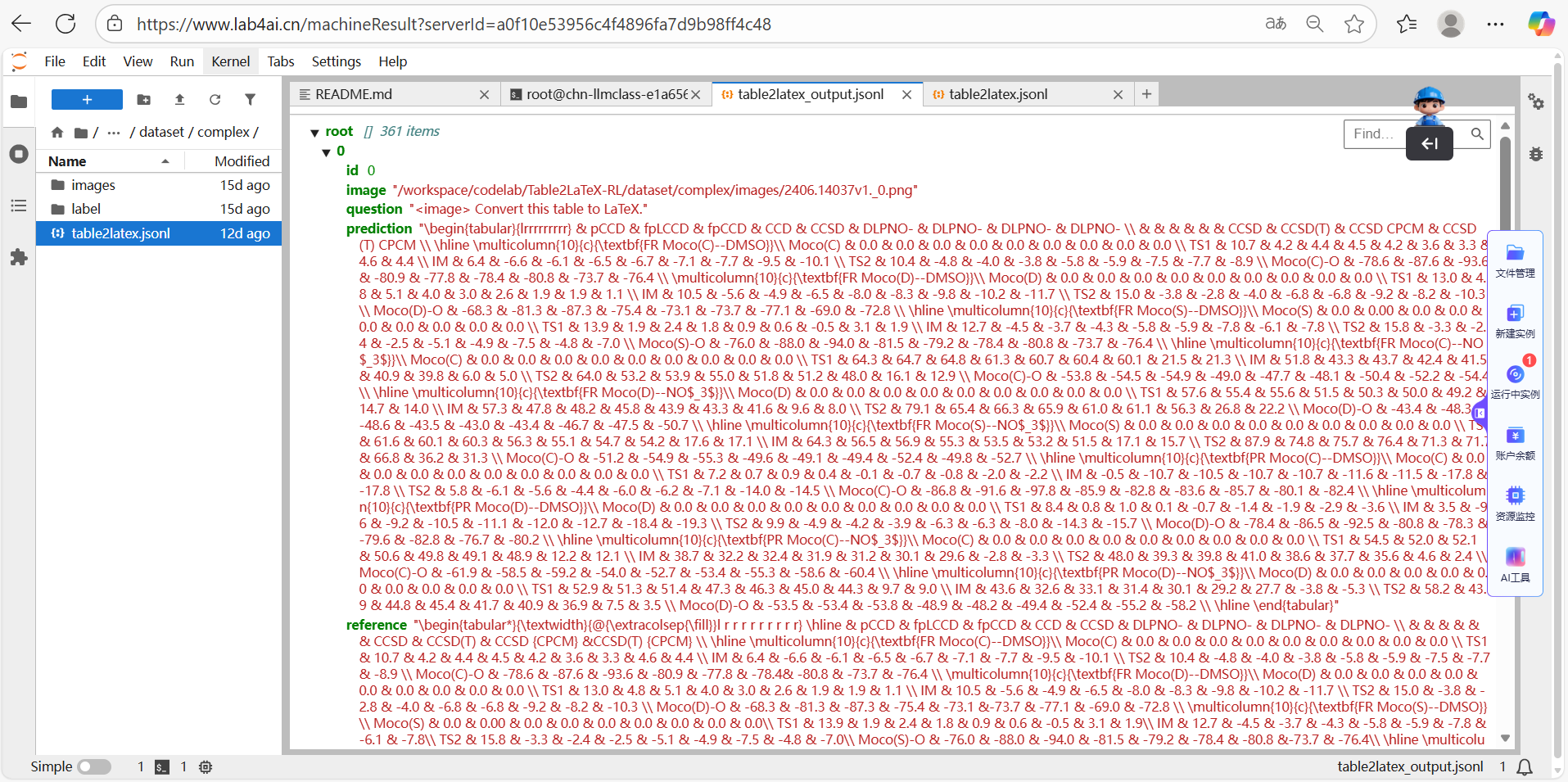Image resolution: width=1568 pixels, height=782 pixels.
Task: Toggle the file filter funnel icon
Action: coord(250,100)
